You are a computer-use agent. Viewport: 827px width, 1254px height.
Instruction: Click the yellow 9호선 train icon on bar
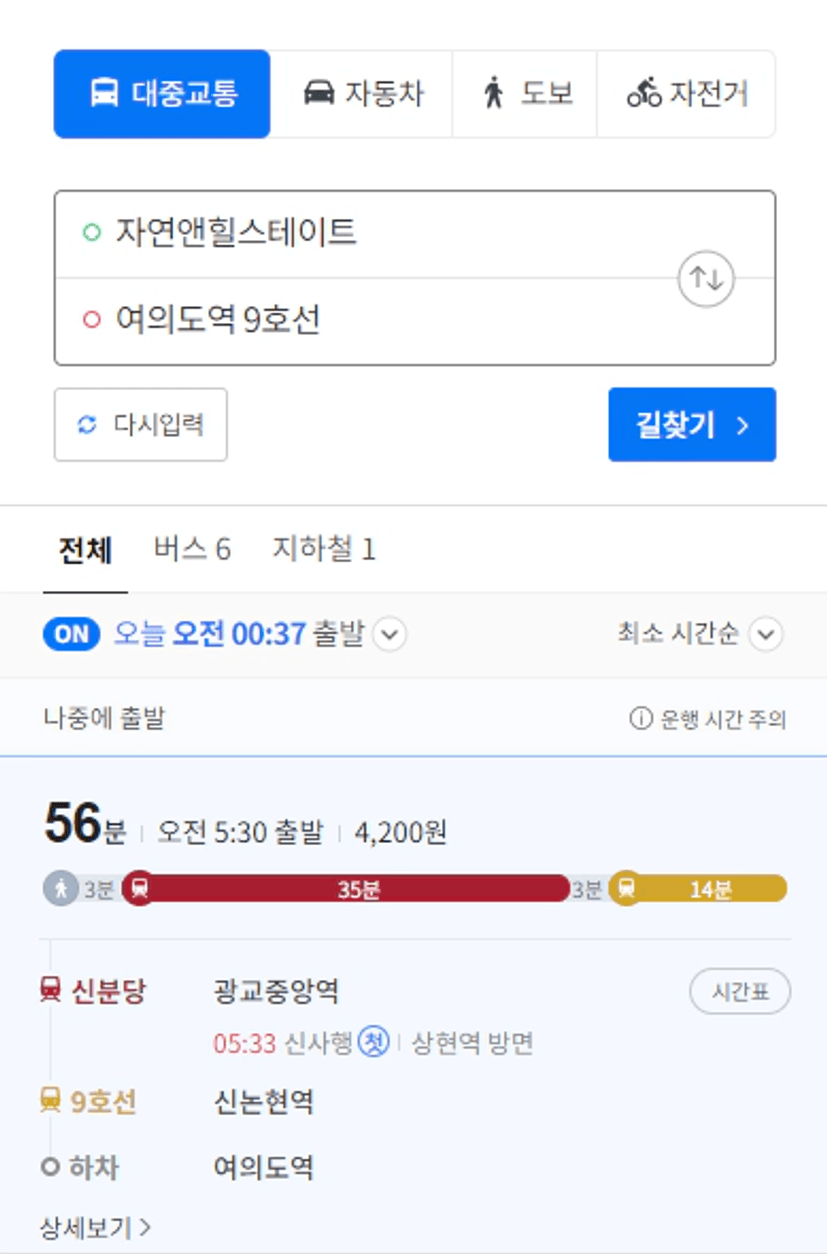coord(626,888)
